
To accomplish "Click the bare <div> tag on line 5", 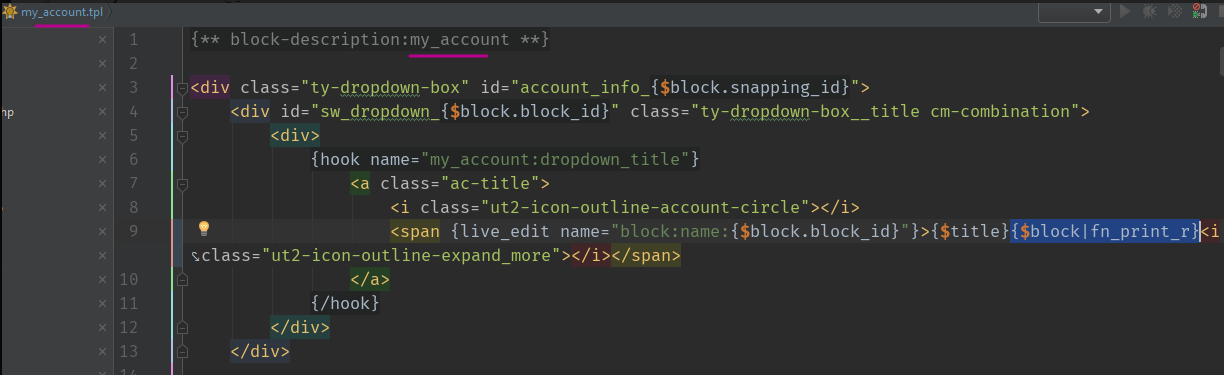I will [295, 136].
